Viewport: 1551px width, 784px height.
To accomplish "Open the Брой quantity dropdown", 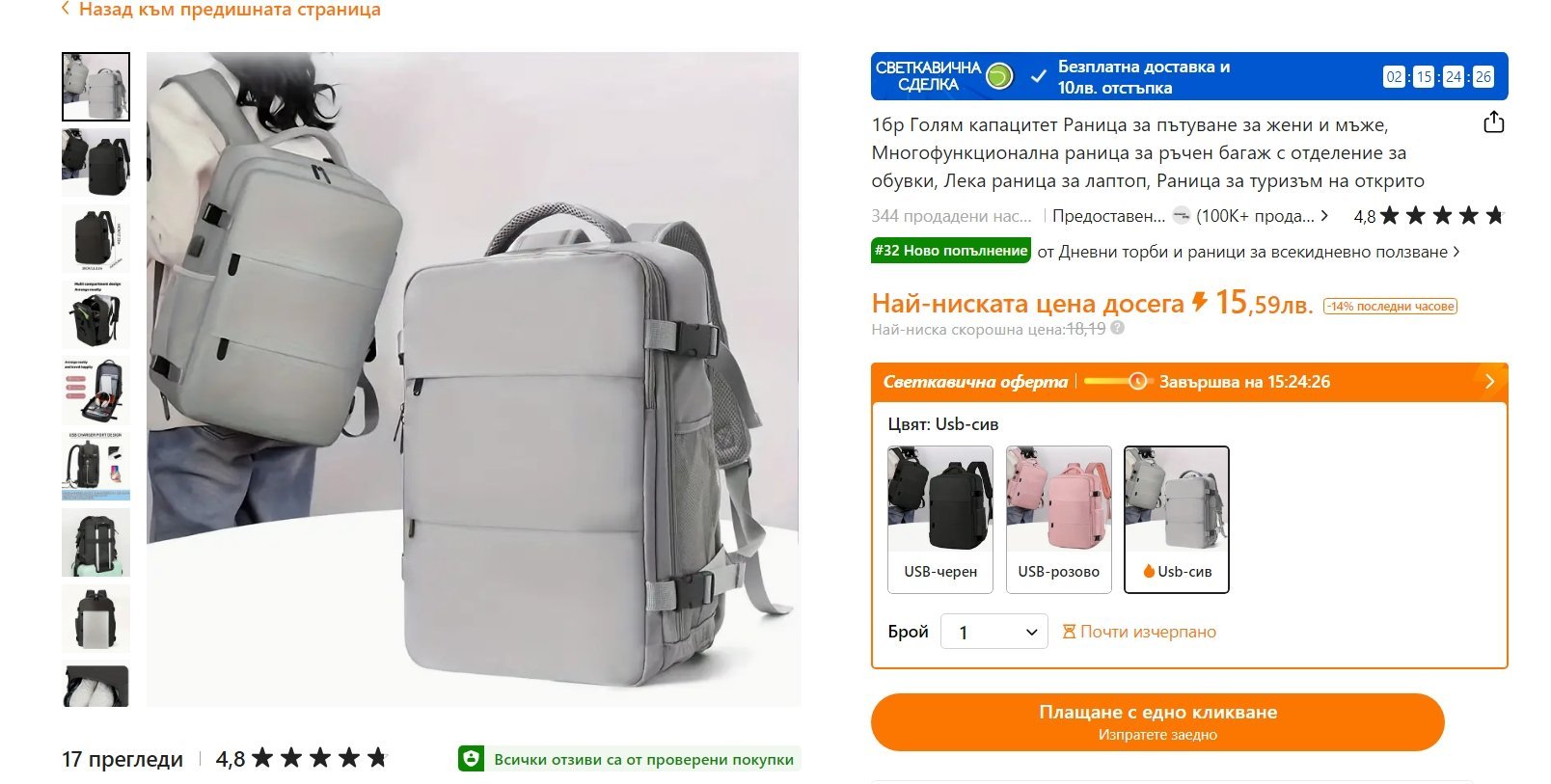I will click(993, 632).
